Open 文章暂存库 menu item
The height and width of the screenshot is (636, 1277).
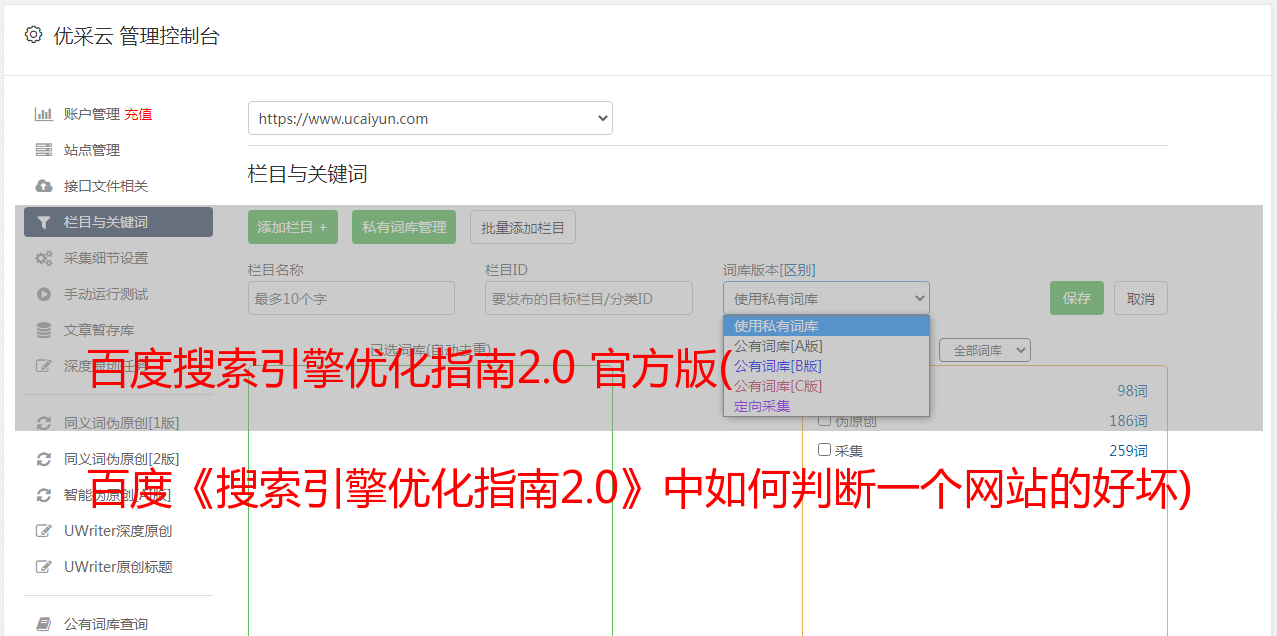coord(99,330)
